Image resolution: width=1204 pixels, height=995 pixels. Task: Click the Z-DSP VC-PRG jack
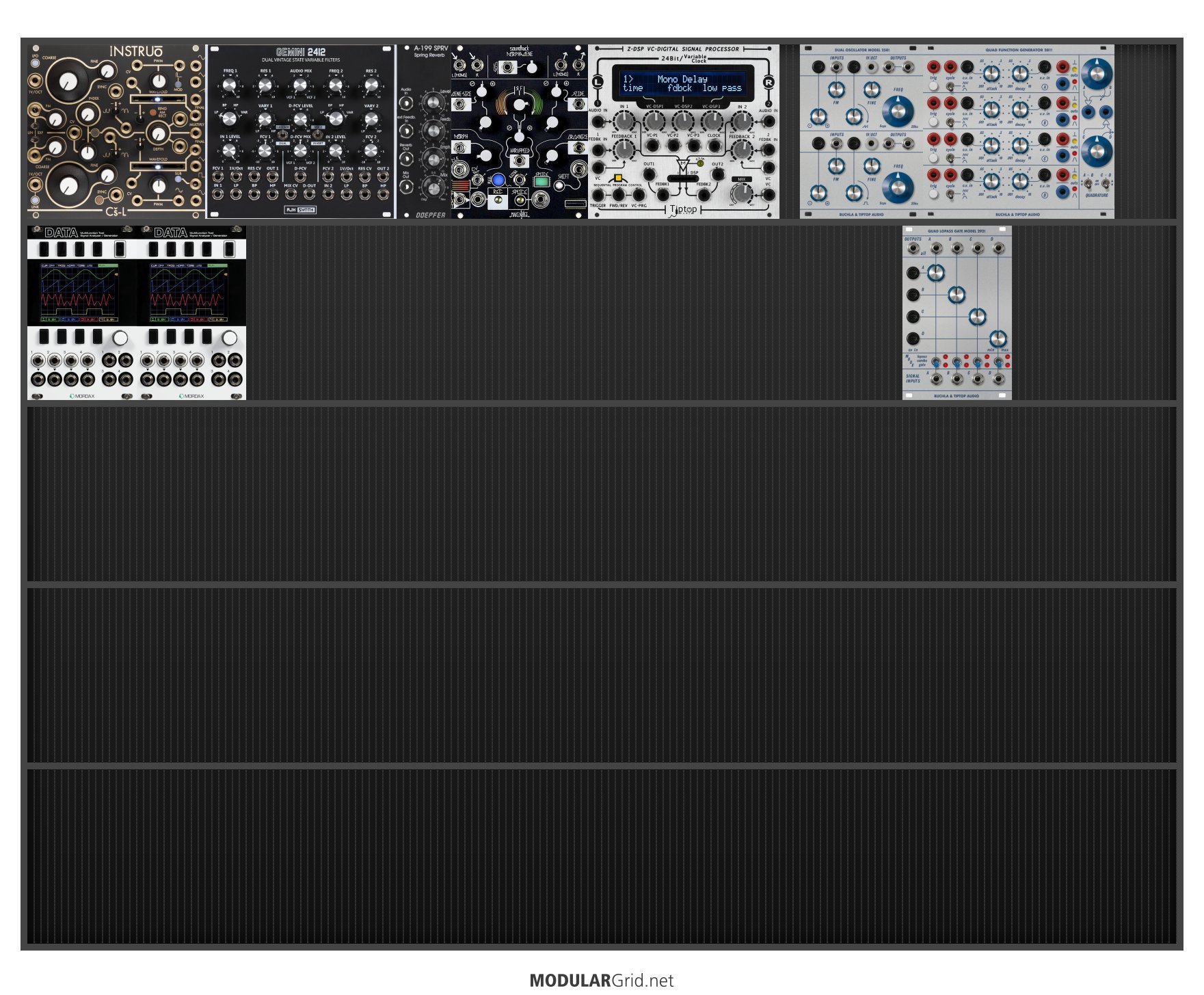[639, 196]
